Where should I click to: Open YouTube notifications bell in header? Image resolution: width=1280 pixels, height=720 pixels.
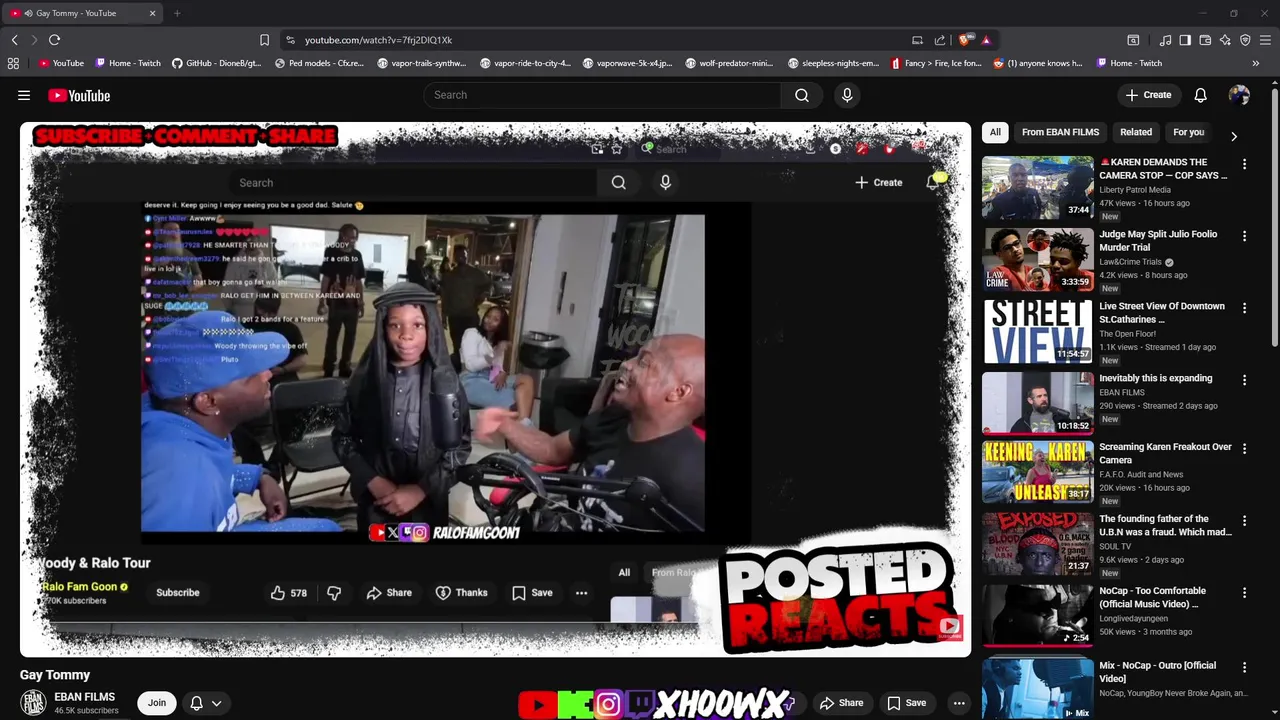coord(1200,95)
